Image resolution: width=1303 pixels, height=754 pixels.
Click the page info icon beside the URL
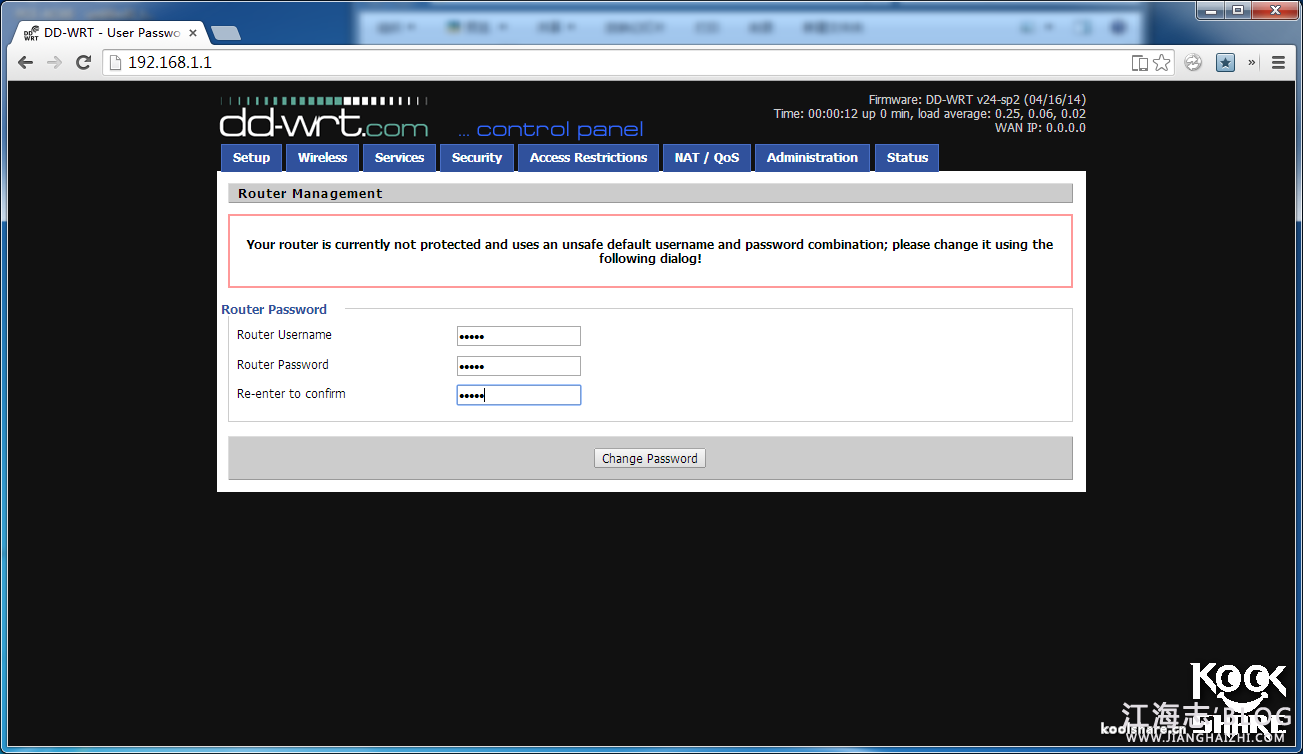coord(115,63)
